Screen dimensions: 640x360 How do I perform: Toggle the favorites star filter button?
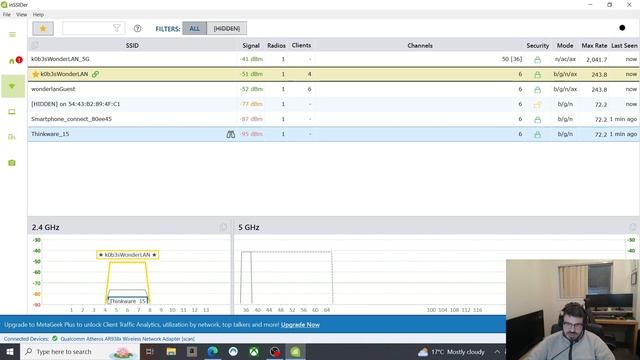(x=43, y=28)
